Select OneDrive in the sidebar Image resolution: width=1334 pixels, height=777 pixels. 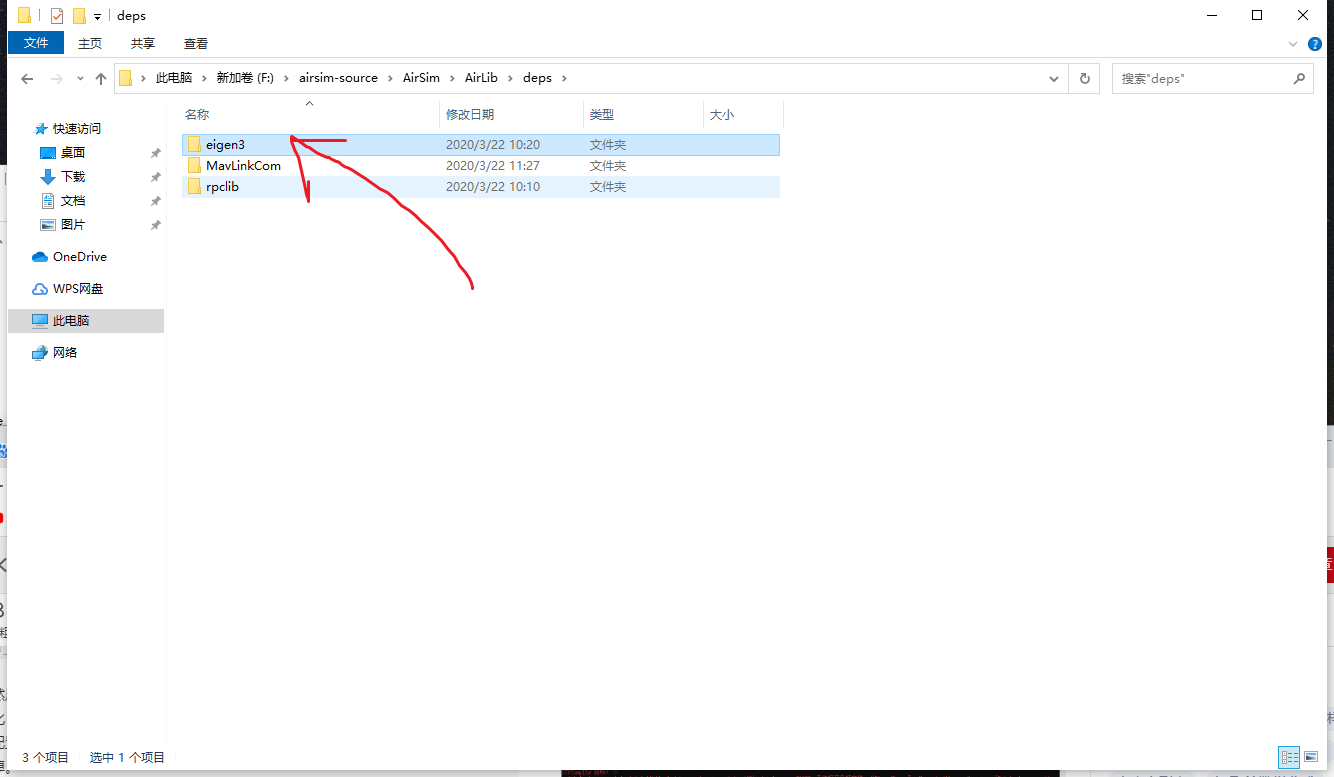(80, 257)
